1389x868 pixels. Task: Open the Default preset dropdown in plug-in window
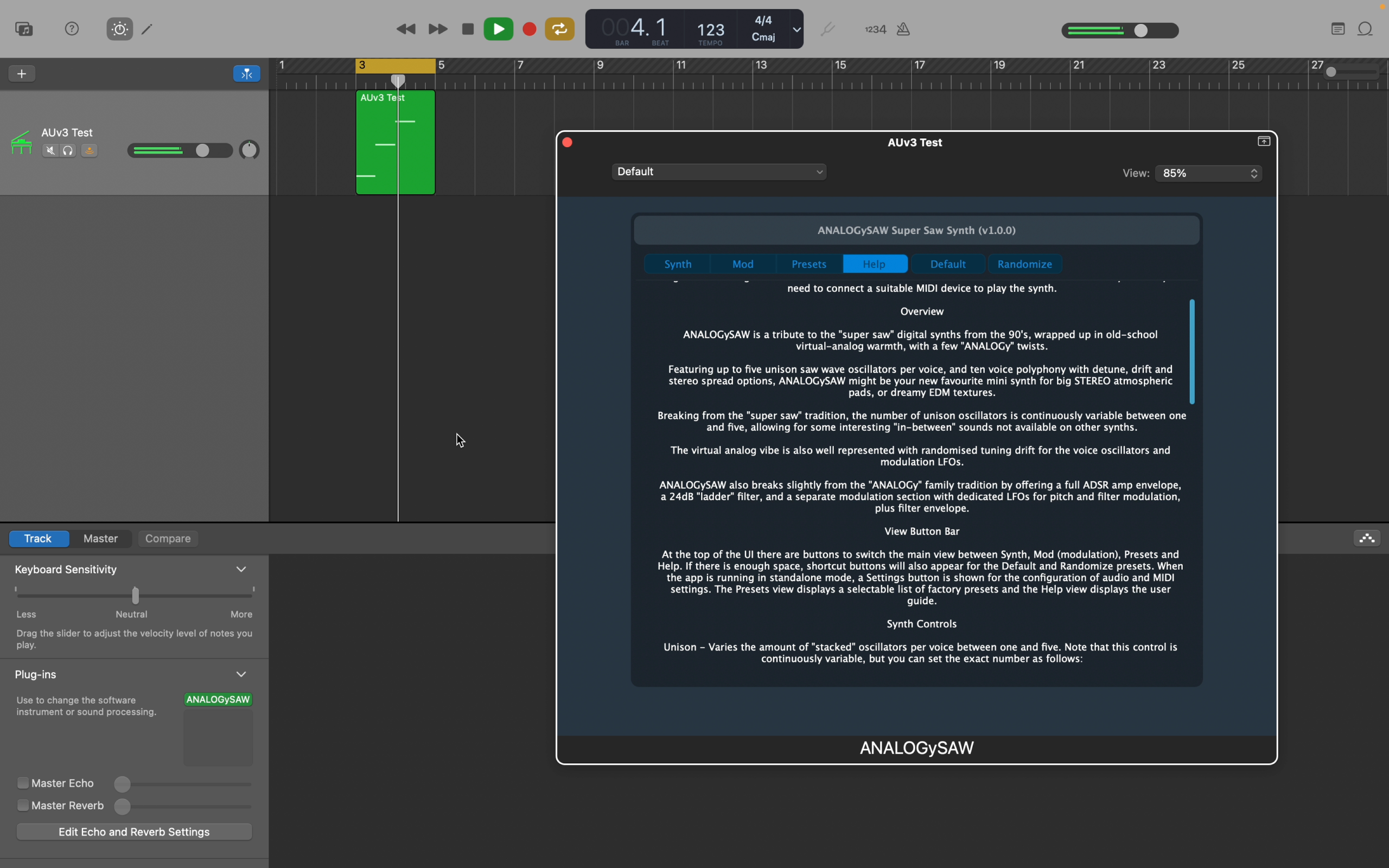[x=719, y=171]
